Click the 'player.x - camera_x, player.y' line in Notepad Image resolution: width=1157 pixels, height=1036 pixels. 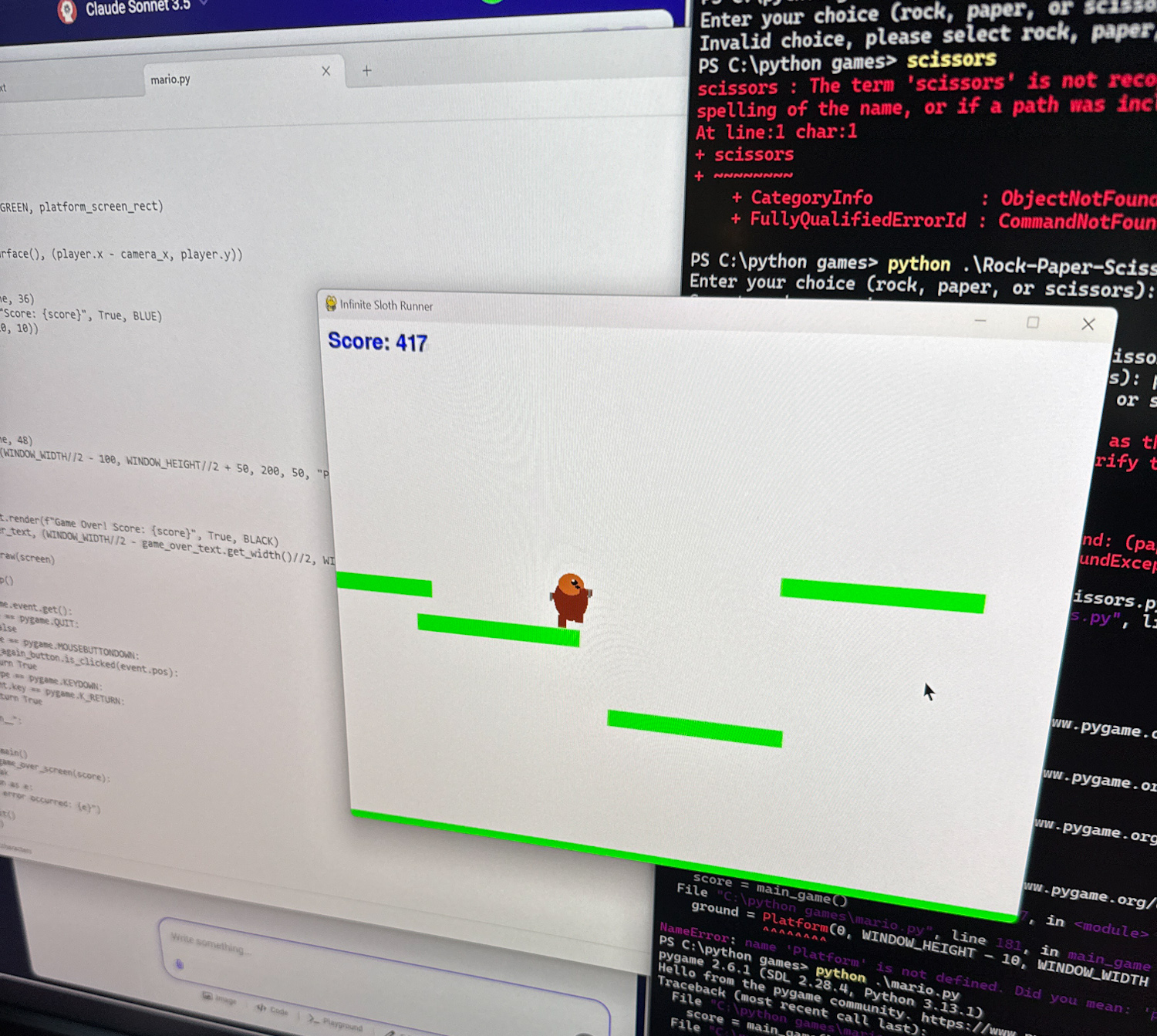tap(121, 254)
